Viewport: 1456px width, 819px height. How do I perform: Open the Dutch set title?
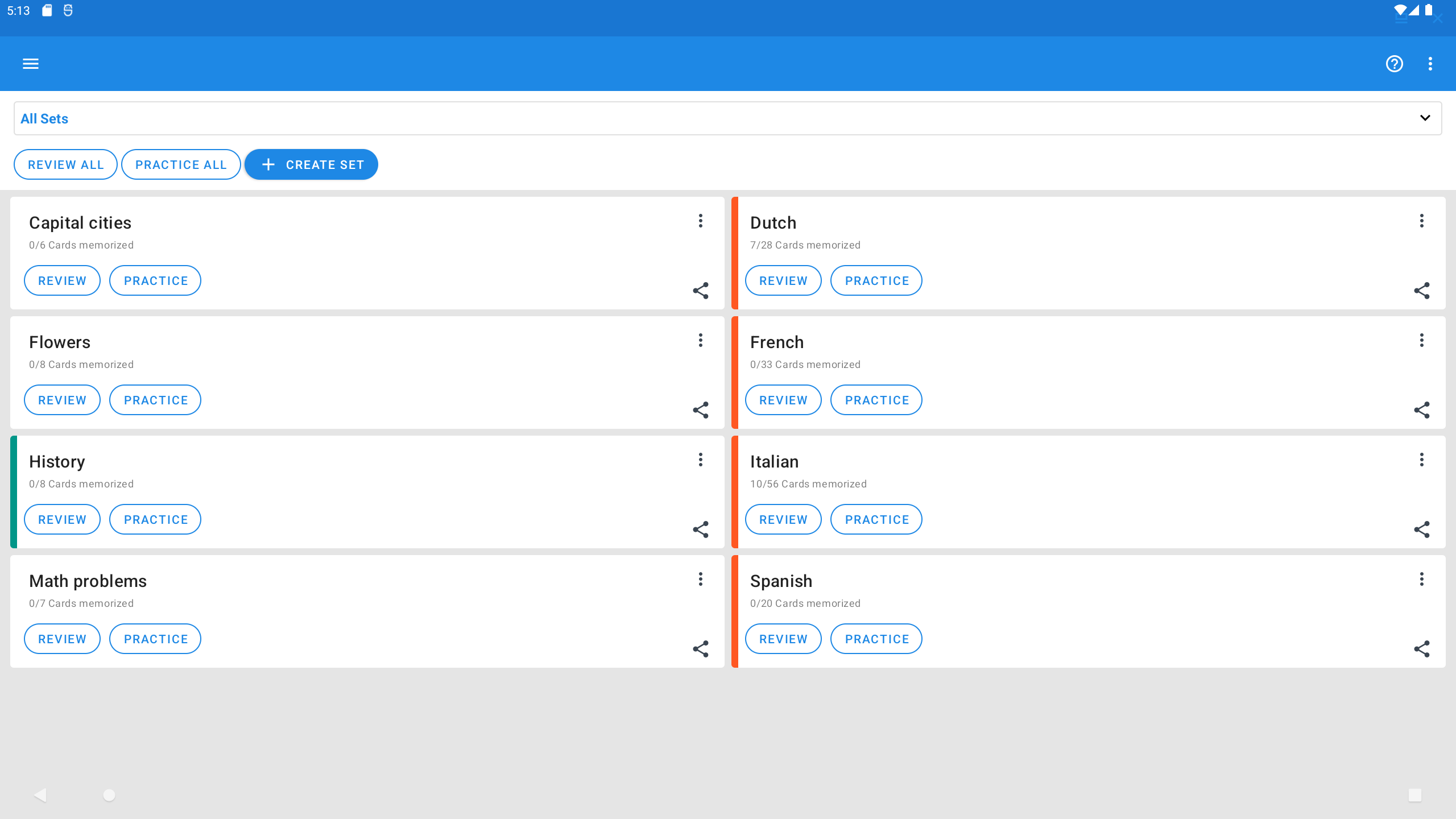[773, 223]
